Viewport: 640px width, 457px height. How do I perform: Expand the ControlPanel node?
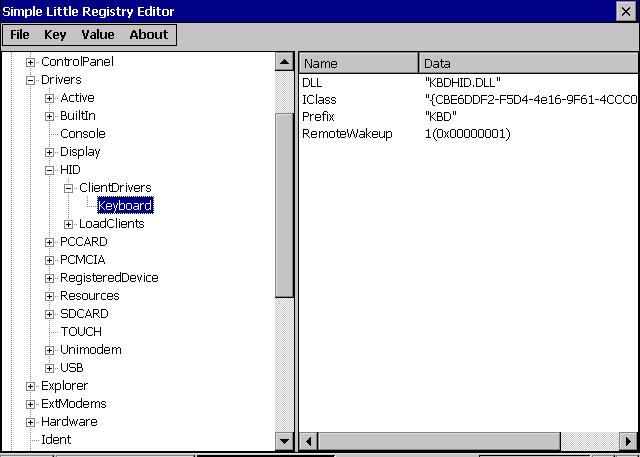pyautogui.click(x=31, y=62)
